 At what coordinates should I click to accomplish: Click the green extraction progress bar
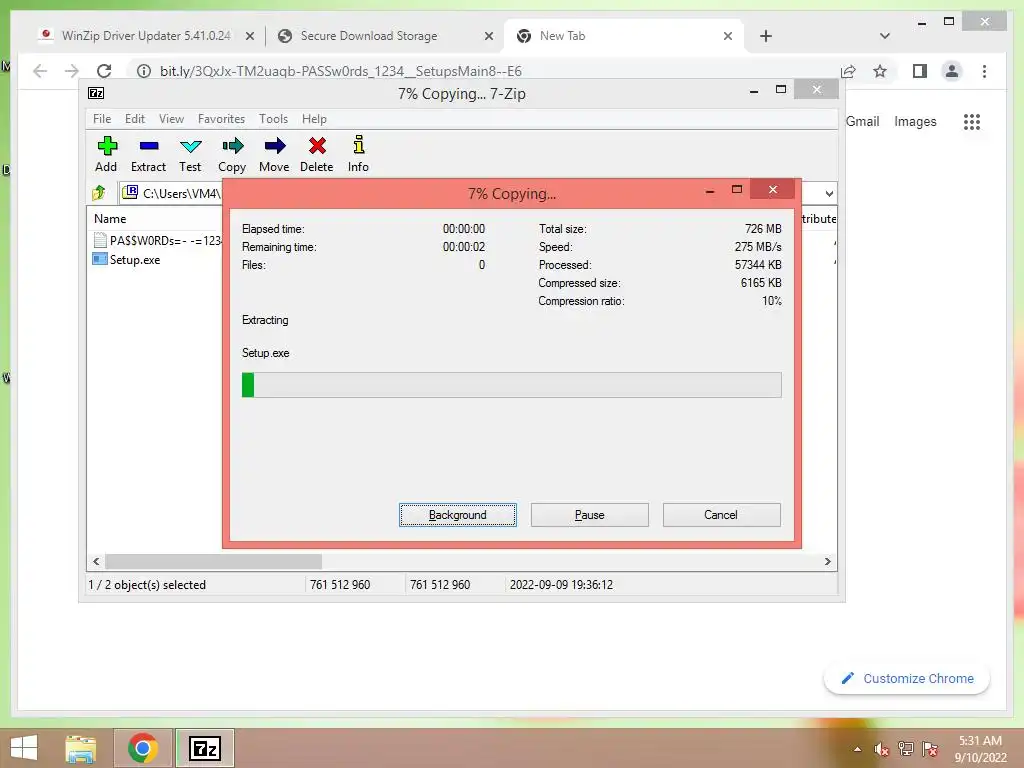[511, 385]
